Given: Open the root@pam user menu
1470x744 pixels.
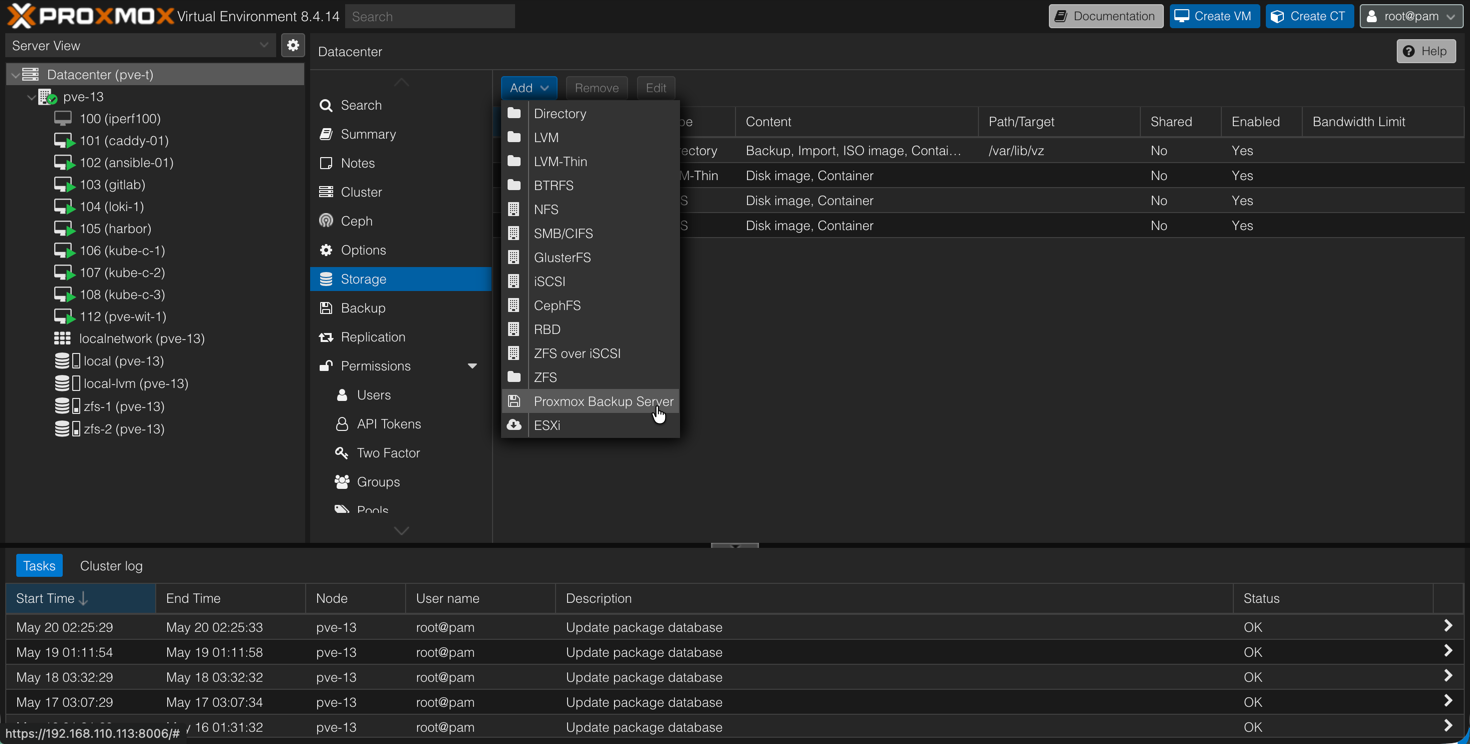Looking at the screenshot, I should (1411, 16).
